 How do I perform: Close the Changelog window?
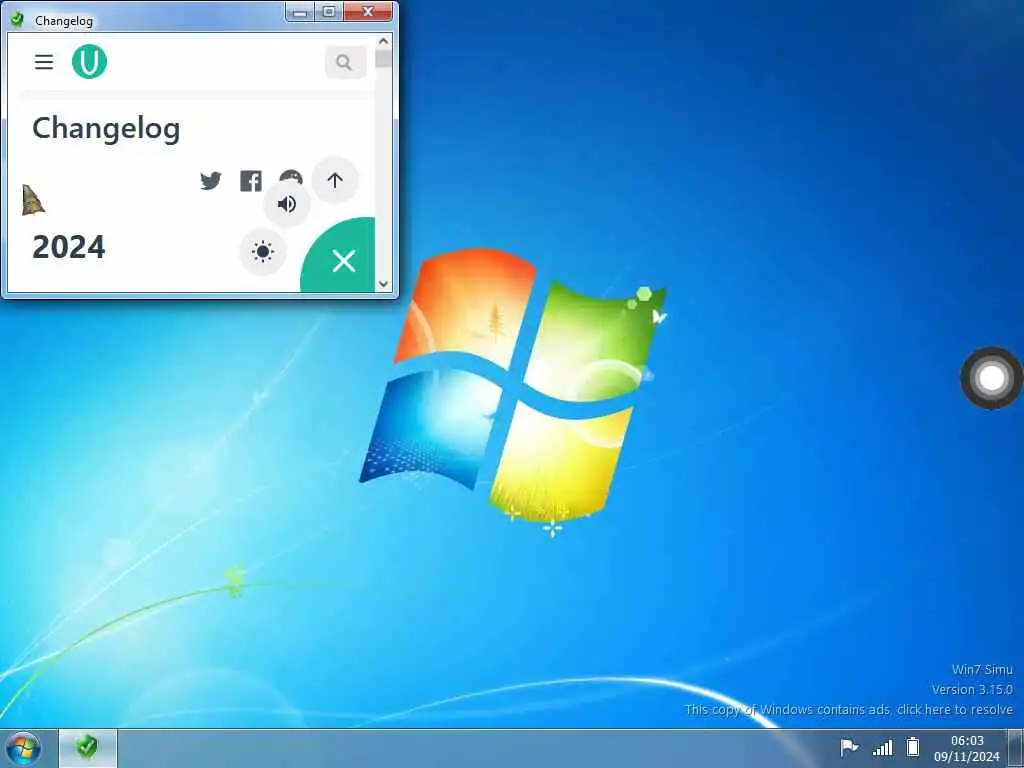368,12
